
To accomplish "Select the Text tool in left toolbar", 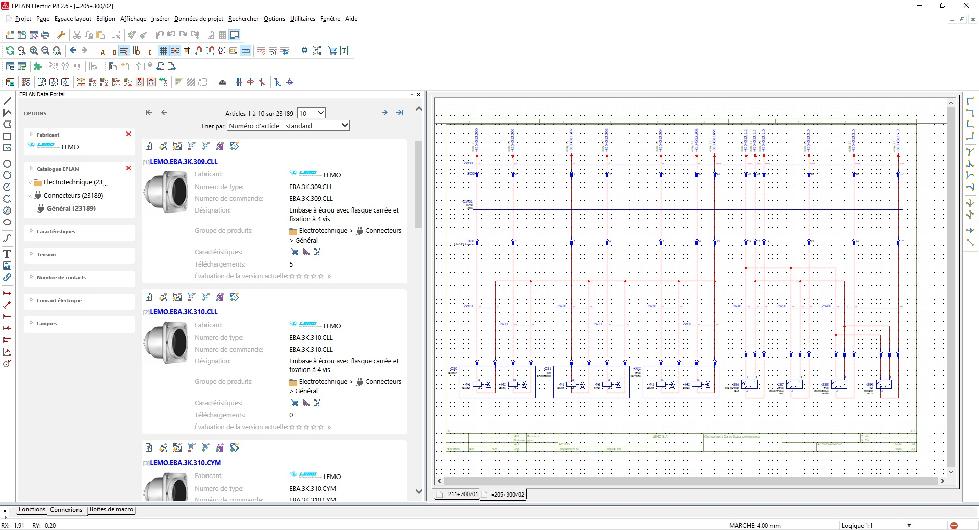I will point(7,254).
